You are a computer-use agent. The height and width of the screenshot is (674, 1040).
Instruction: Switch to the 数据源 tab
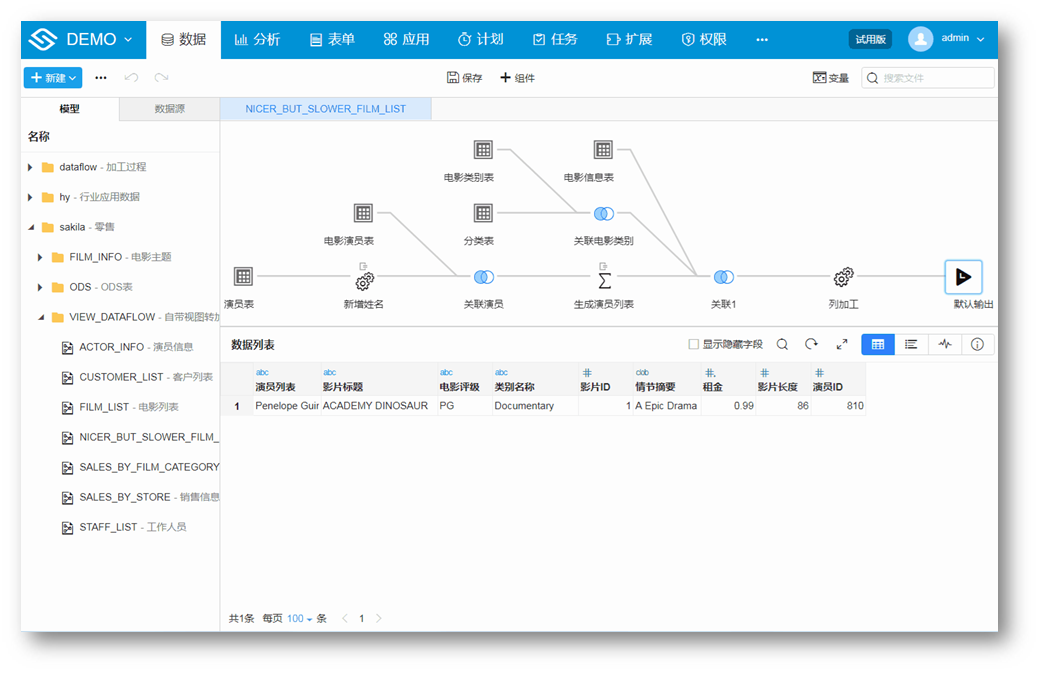pyautogui.click(x=169, y=109)
